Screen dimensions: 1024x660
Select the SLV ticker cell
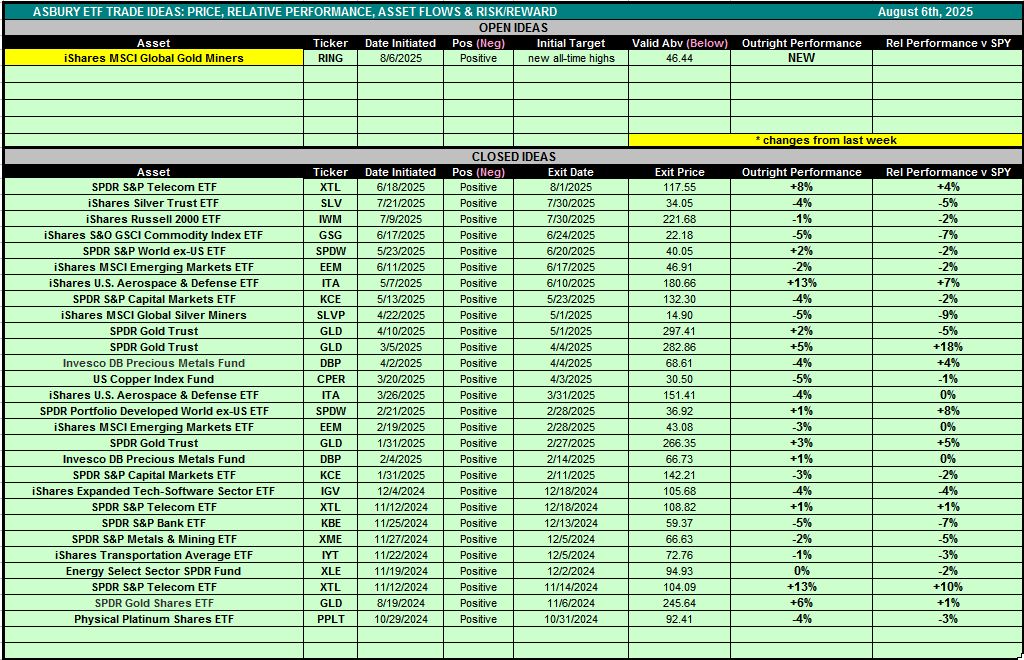(330, 203)
